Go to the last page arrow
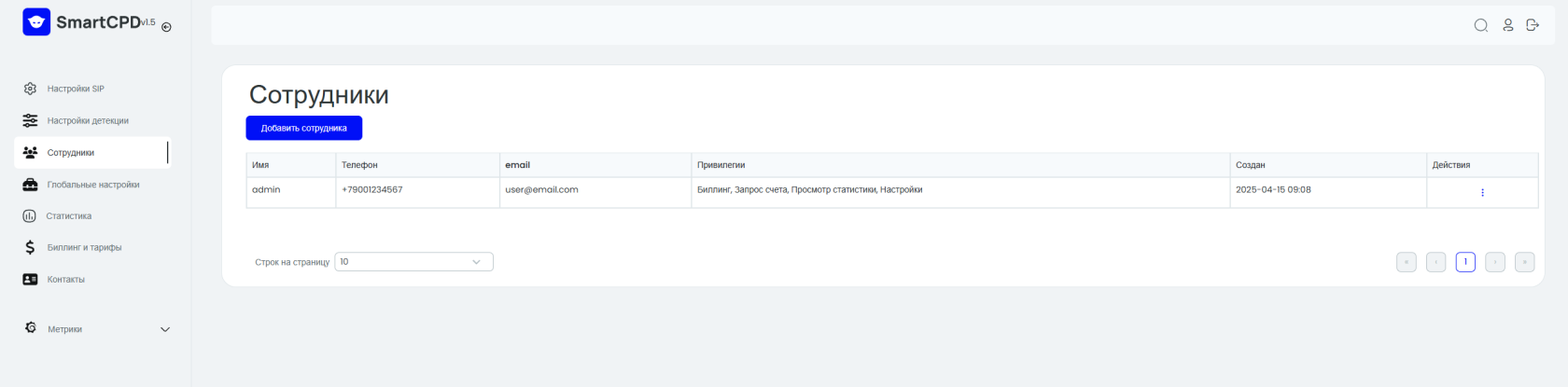This screenshot has width=1568, height=387. coord(1524,262)
